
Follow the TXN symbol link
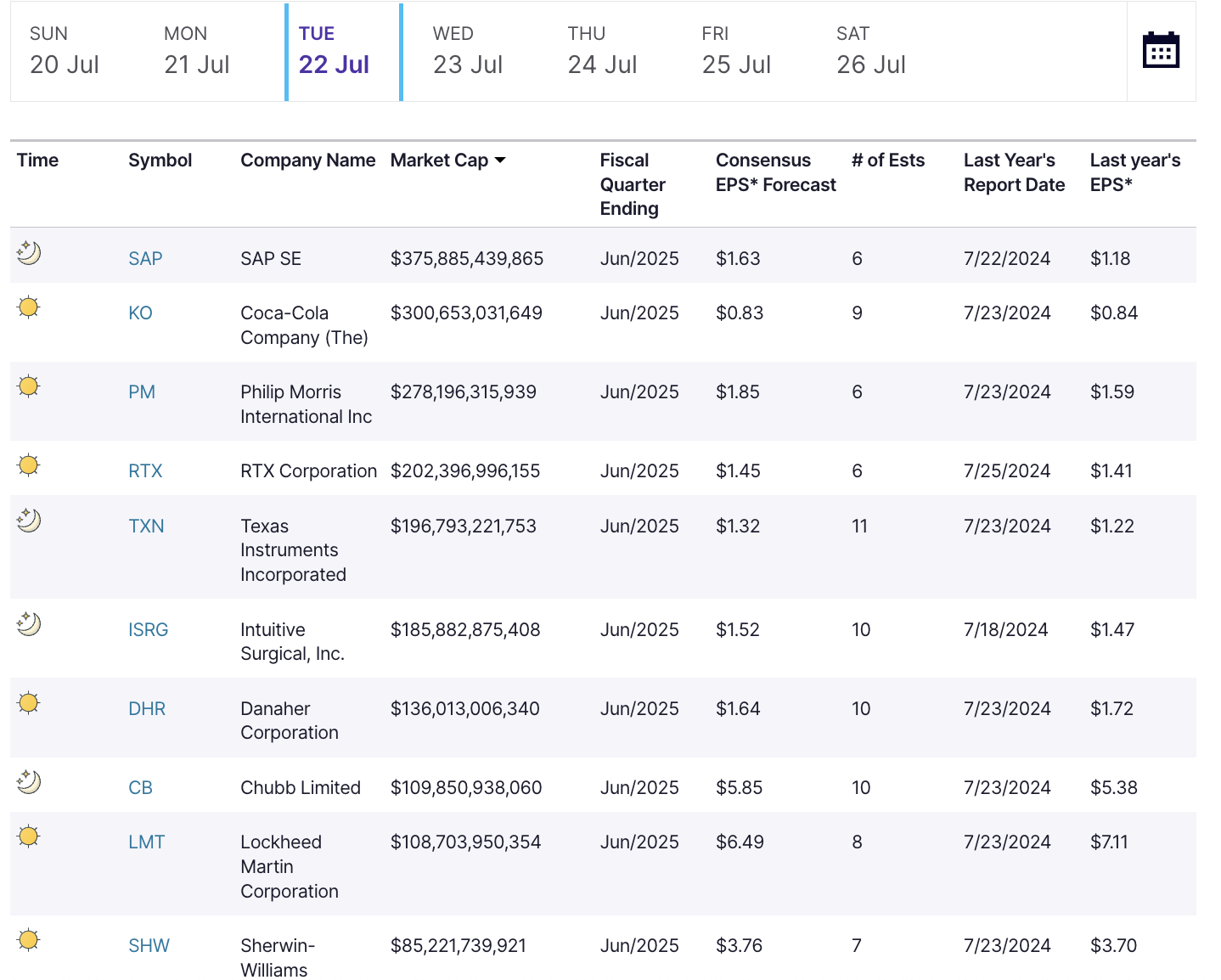pyautogui.click(x=146, y=527)
